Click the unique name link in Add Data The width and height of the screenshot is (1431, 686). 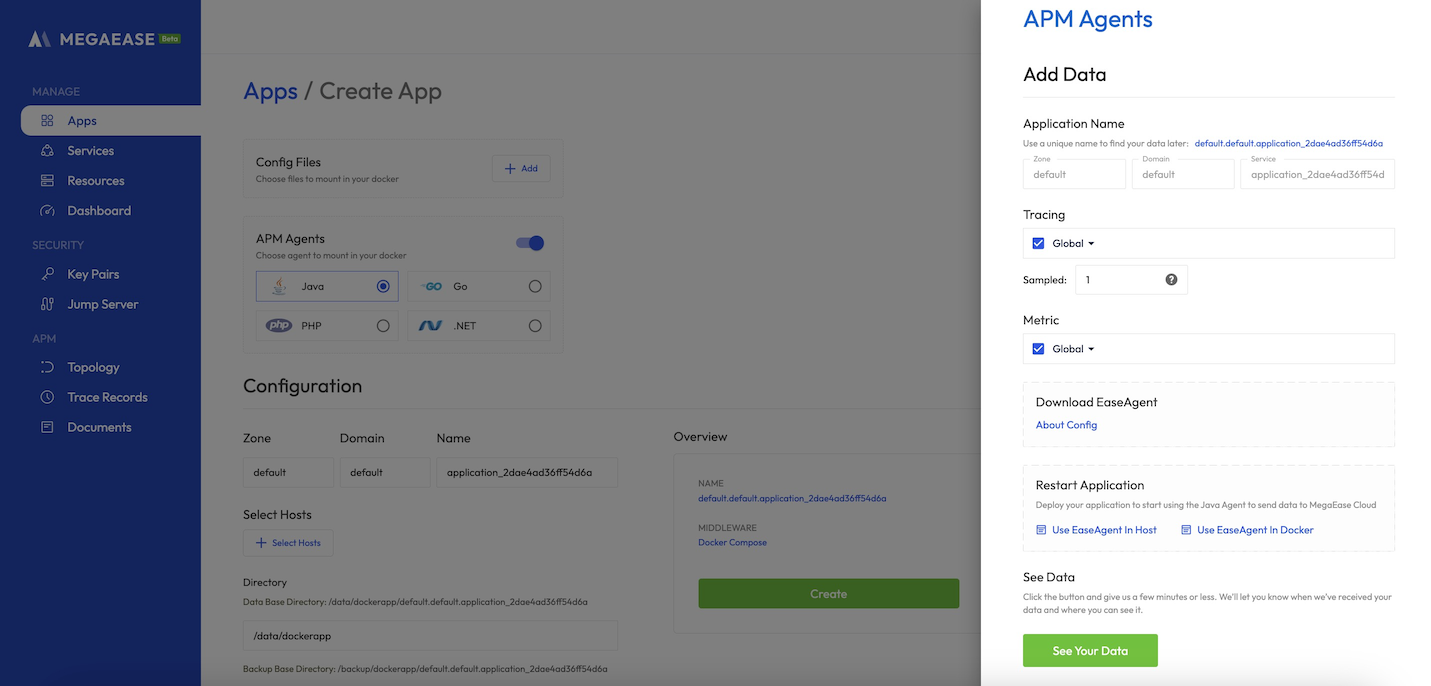point(1289,144)
